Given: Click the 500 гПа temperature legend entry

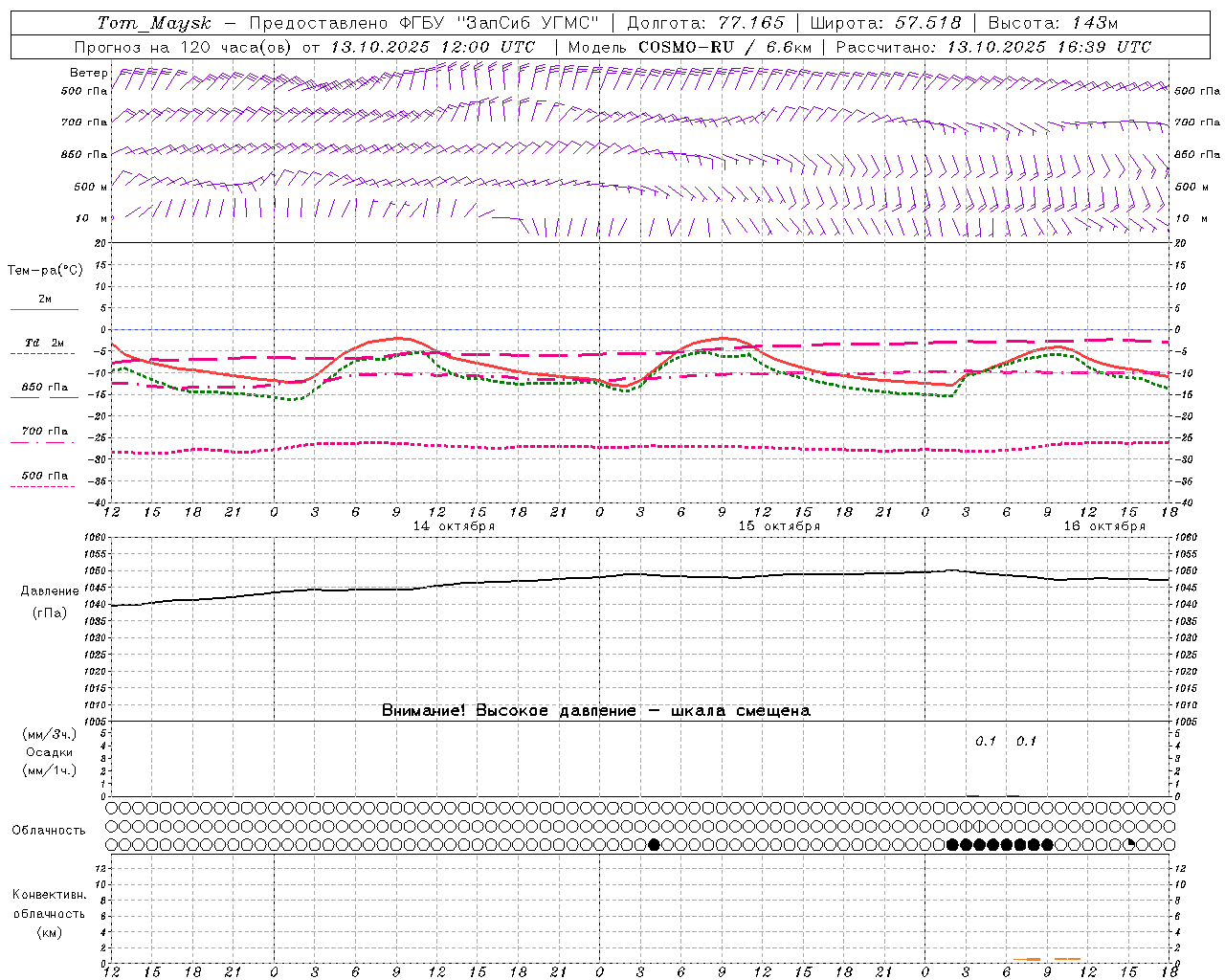Looking at the screenshot, I should pos(44,476).
